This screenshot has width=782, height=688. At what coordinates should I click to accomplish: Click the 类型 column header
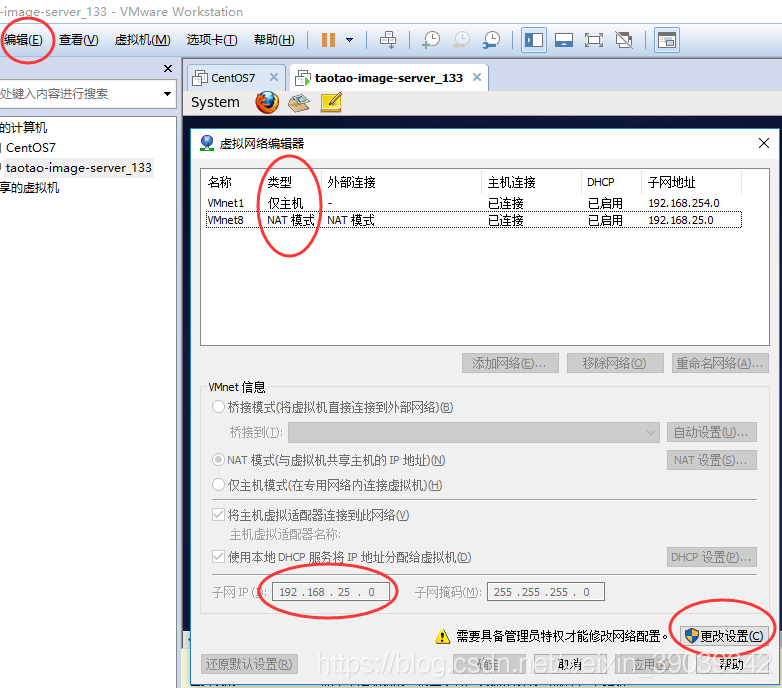click(x=291, y=182)
